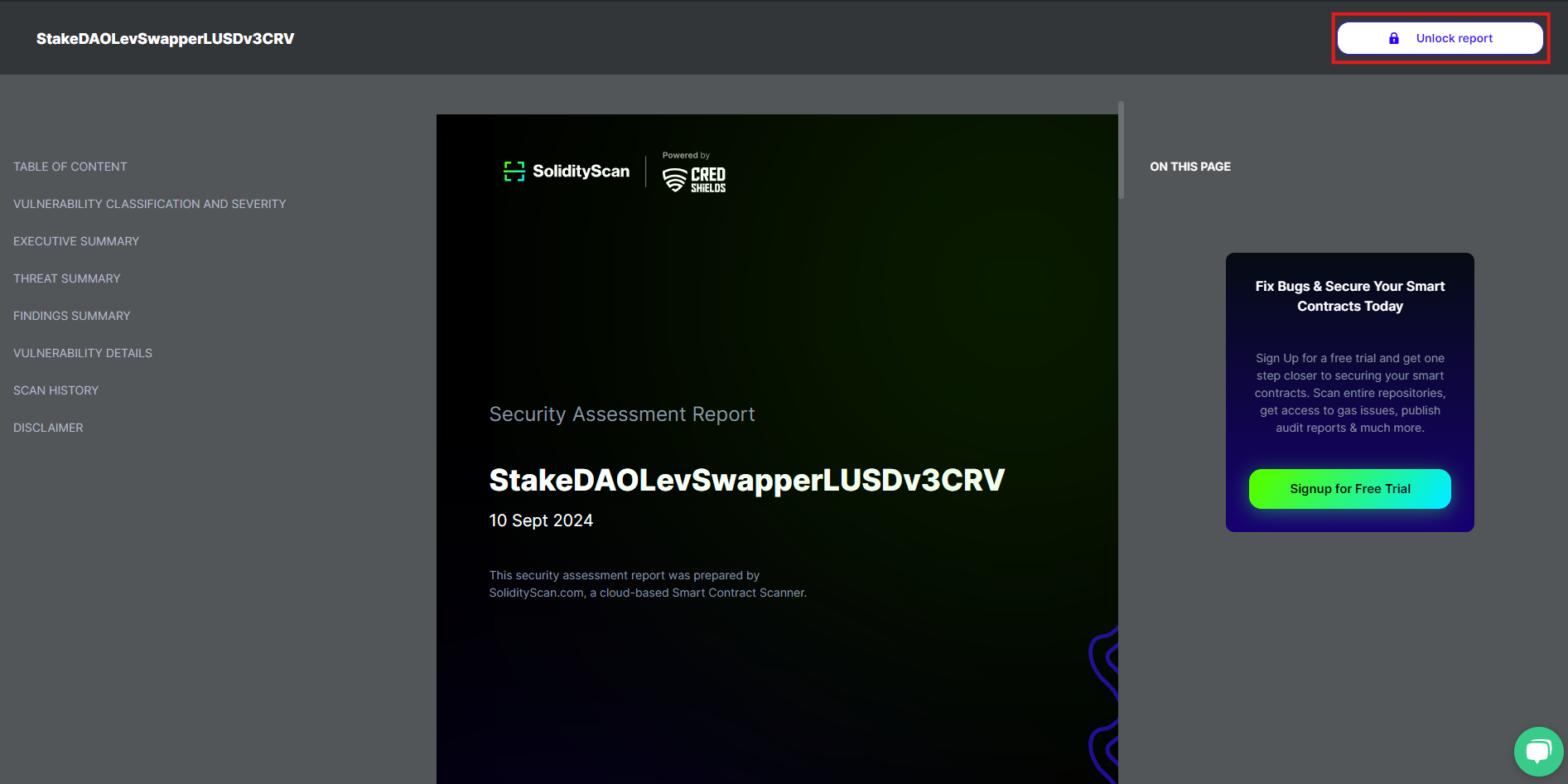Image resolution: width=1568 pixels, height=784 pixels.
Task: Go to Disclaimer section
Action: coord(48,428)
